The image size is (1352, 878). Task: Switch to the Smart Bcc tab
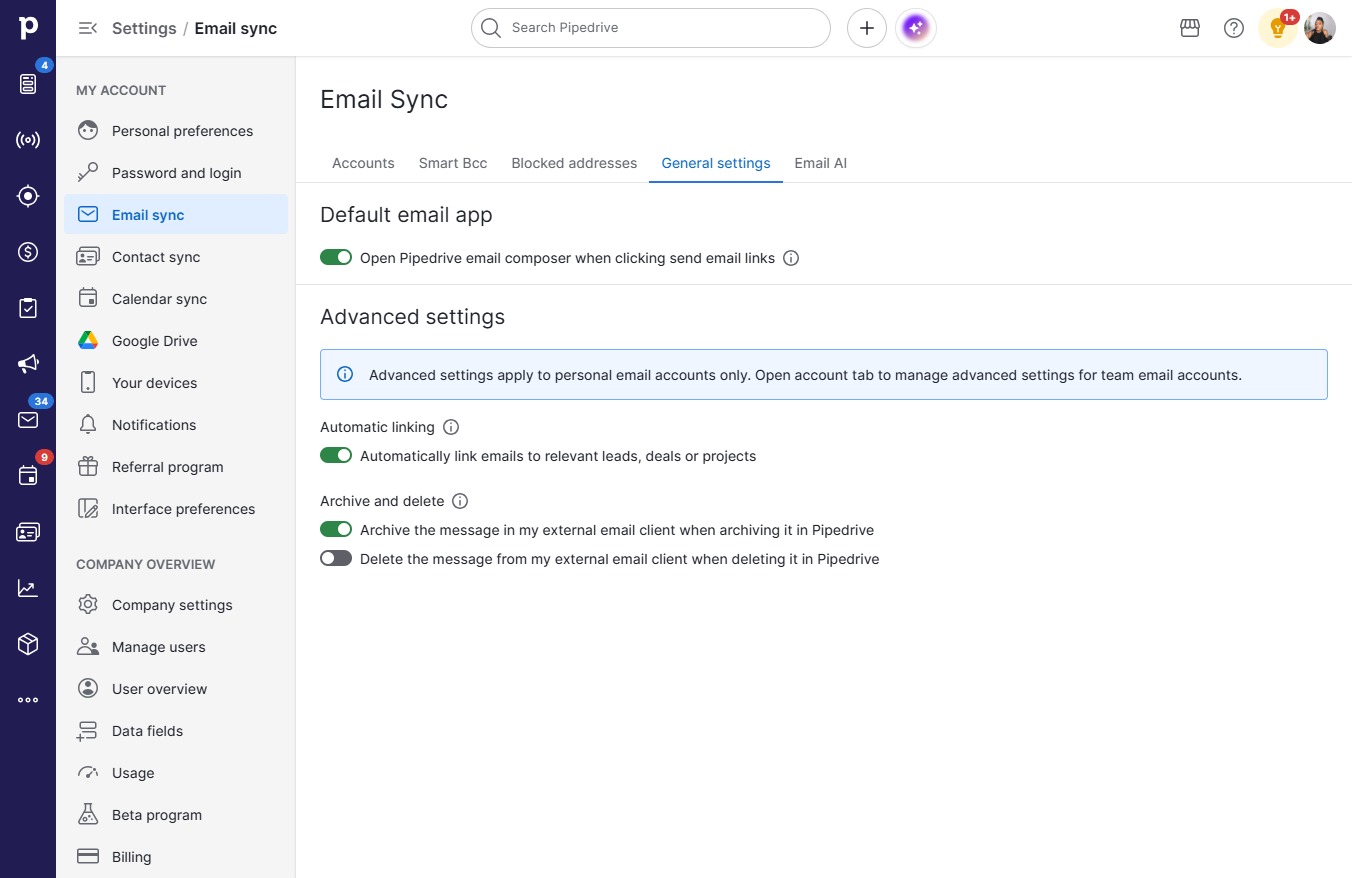453,163
